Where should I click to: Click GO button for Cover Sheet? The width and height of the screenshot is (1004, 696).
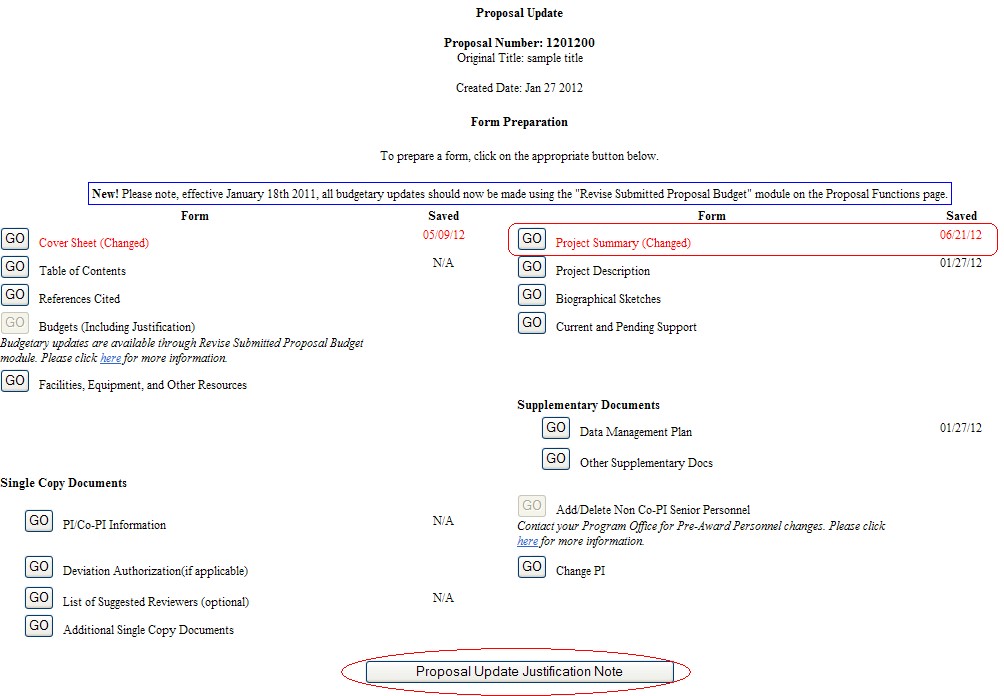click(15, 239)
